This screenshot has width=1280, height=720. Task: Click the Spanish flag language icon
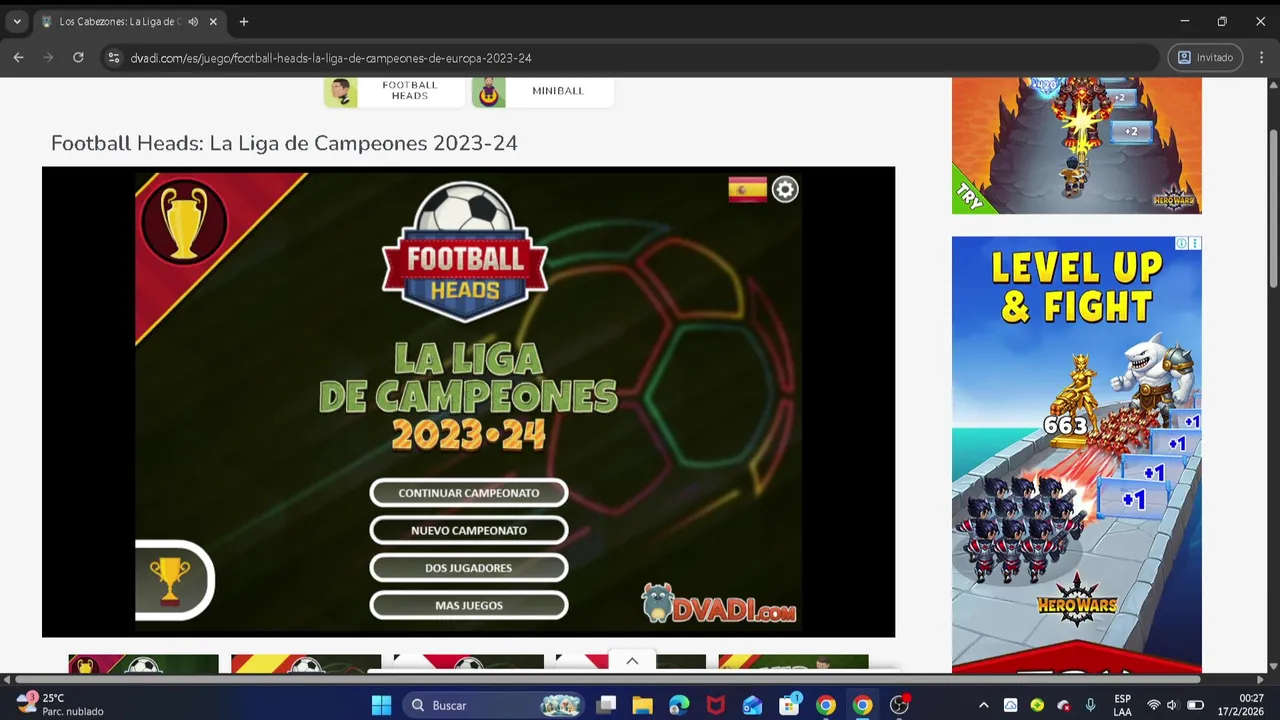coord(747,189)
